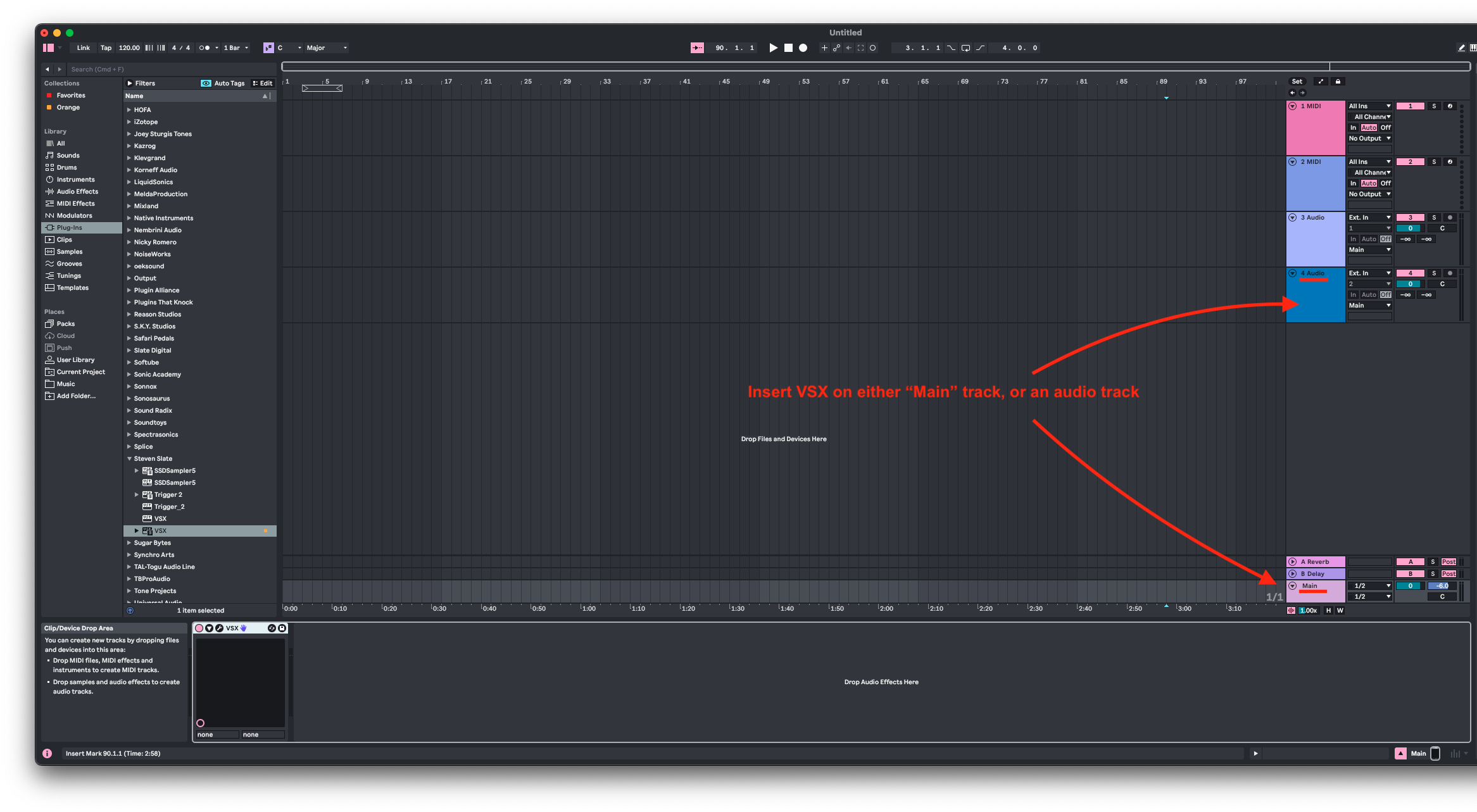Solo the 1 MIDI track

coord(1434,106)
